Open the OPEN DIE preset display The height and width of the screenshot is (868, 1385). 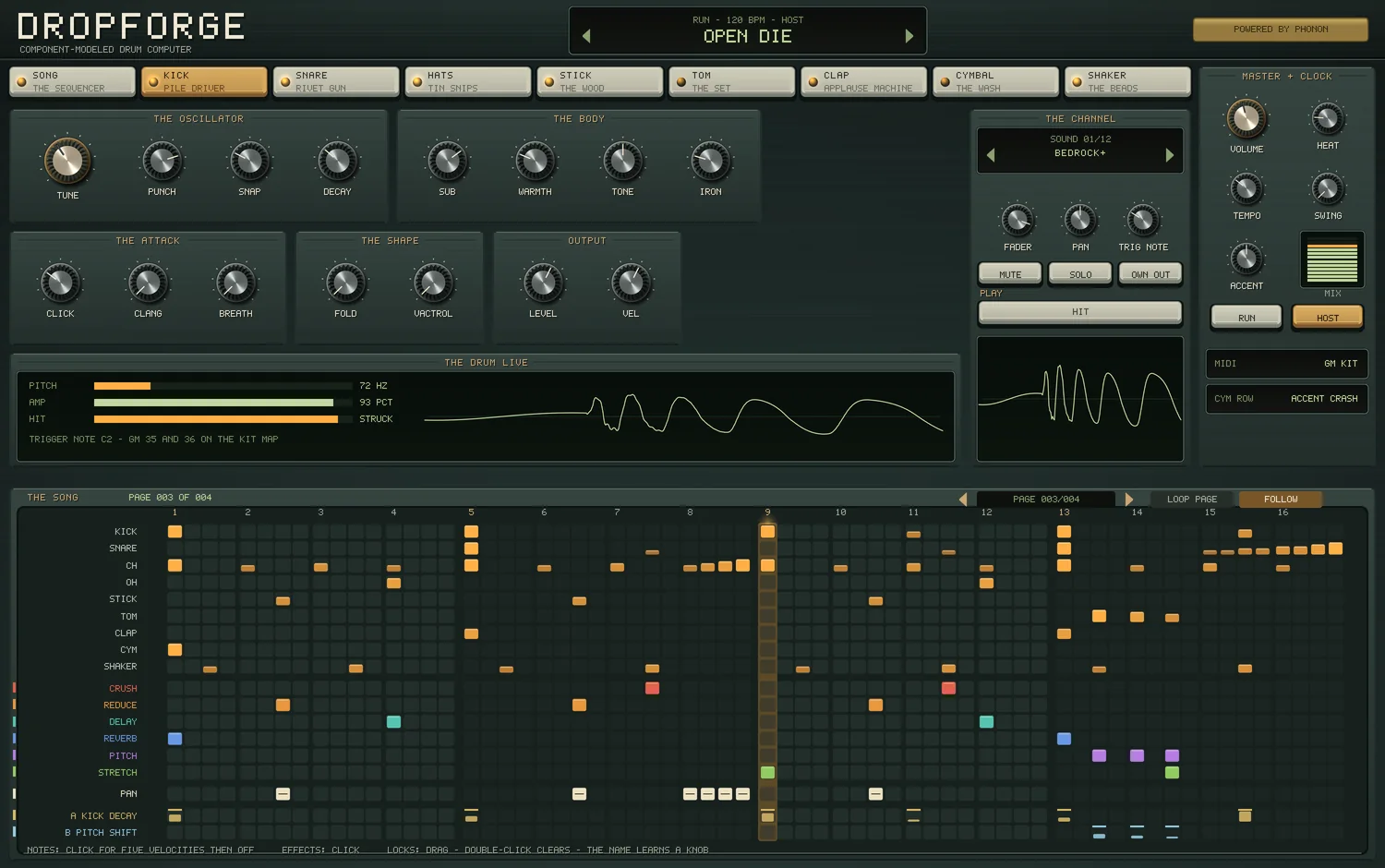click(x=748, y=30)
